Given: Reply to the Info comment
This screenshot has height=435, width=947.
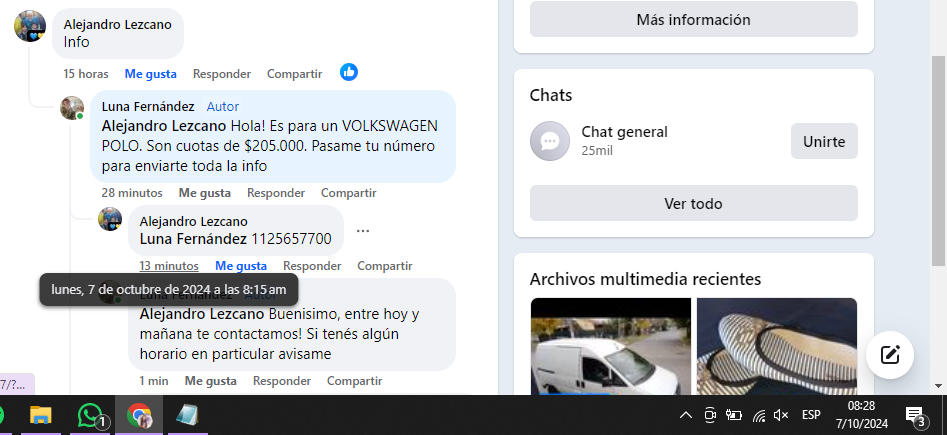Looking at the screenshot, I should [222, 74].
